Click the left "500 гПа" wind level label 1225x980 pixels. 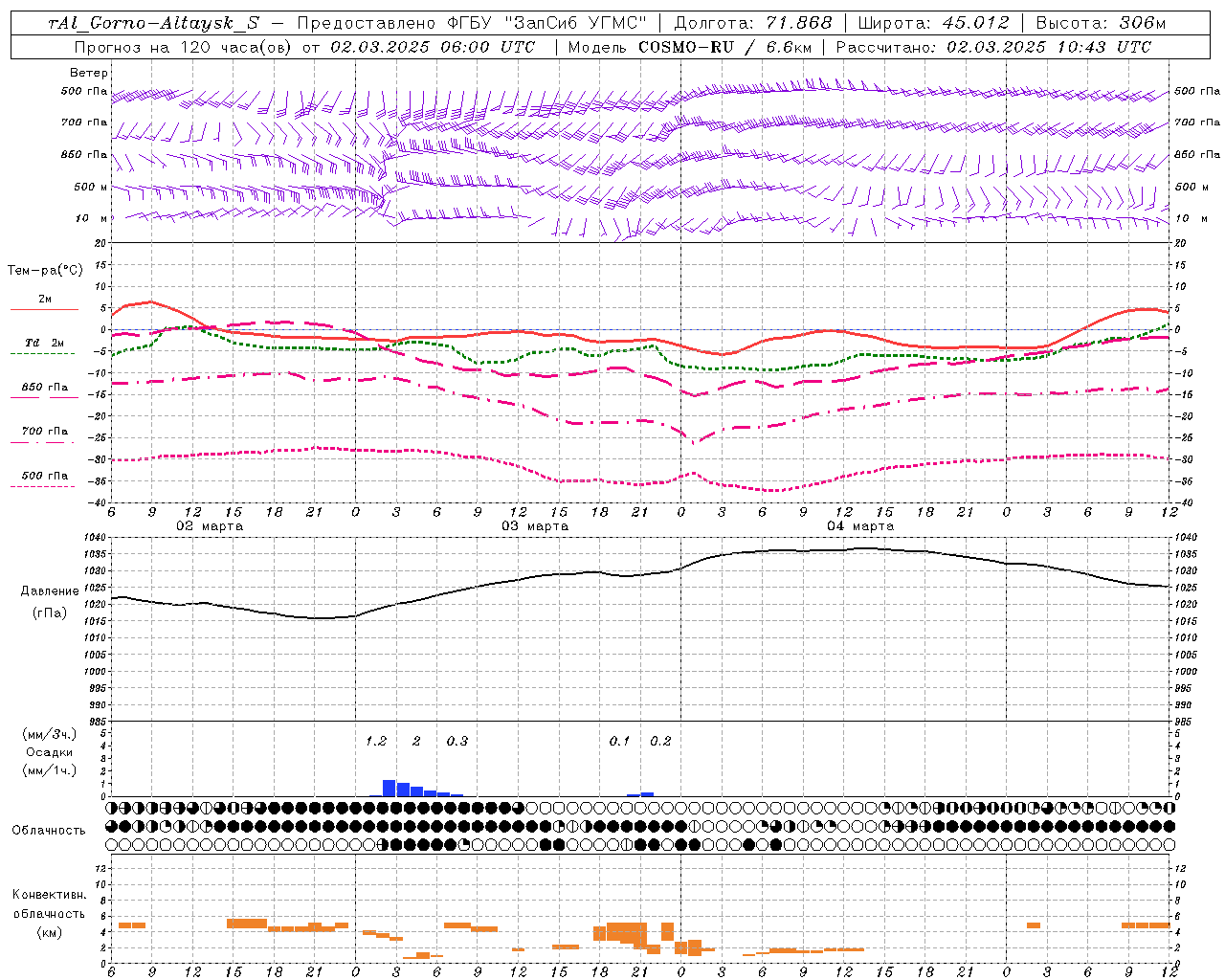(x=85, y=91)
